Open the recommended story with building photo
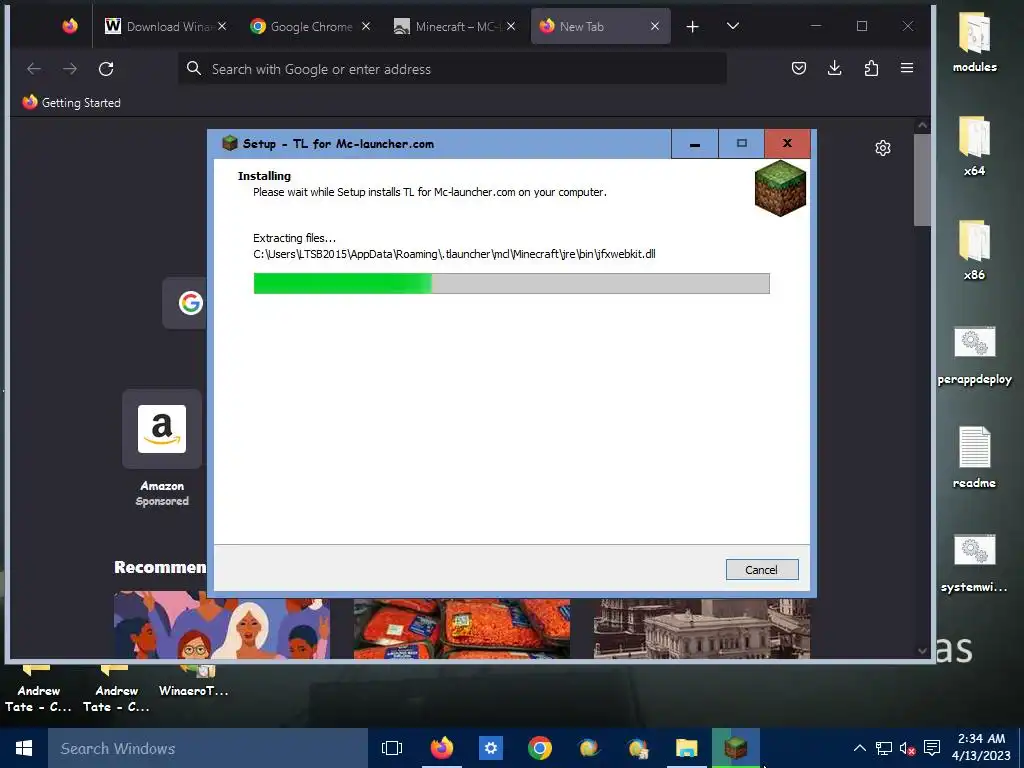Viewport: 1024px width, 768px height. tap(701, 627)
